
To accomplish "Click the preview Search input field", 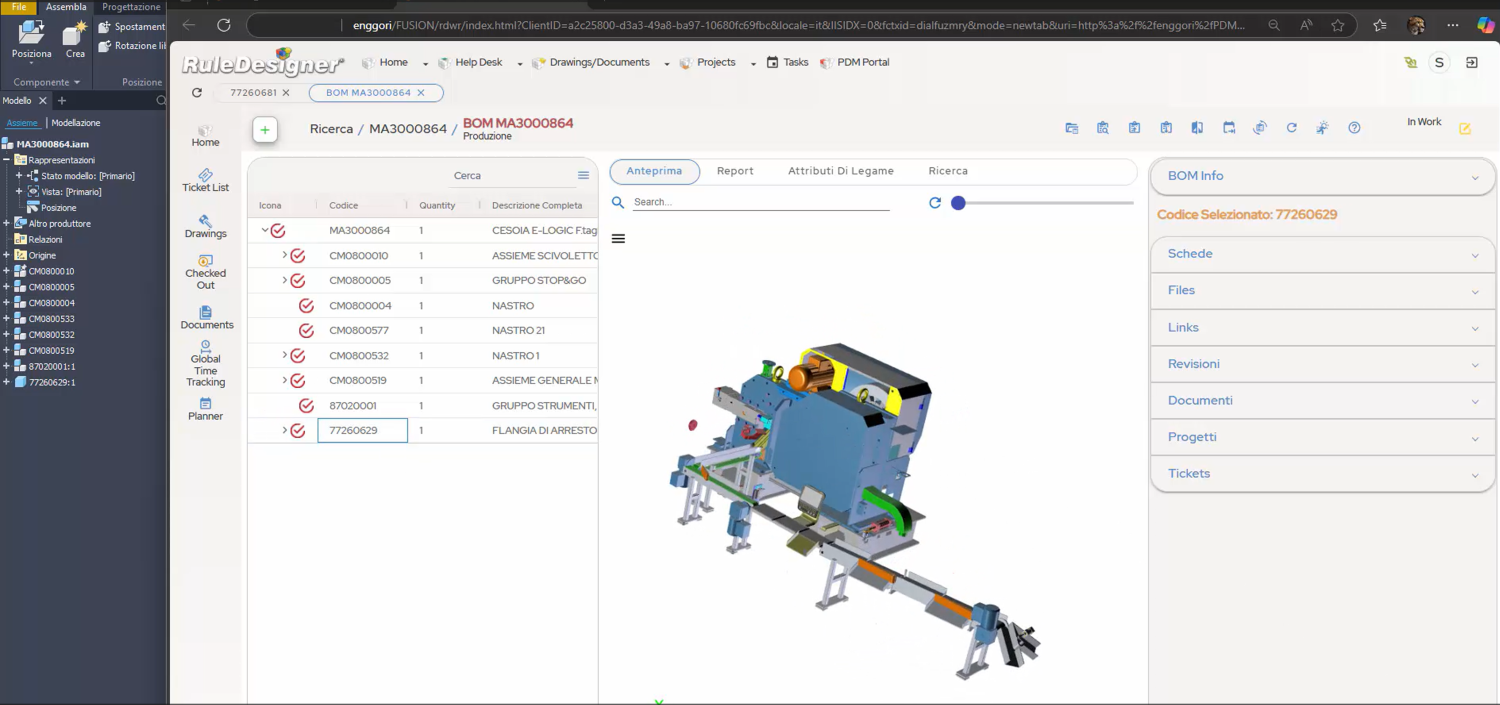I will pyautogui.click(x=760, y=202).
